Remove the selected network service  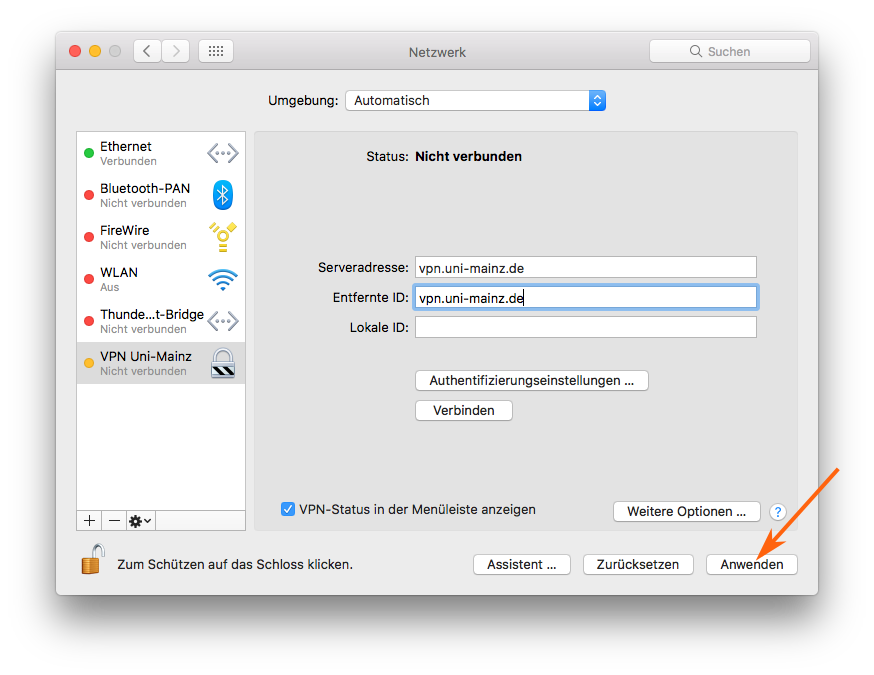pyautogui.click(x=114, y=521)
